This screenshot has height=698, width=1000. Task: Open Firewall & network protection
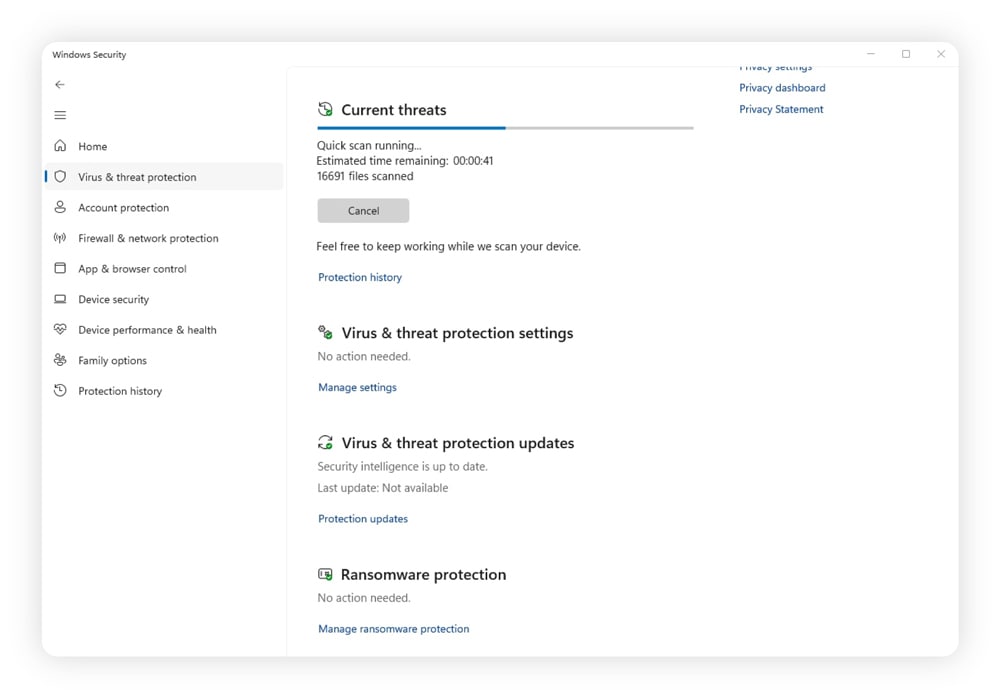click(x=148, y=238)
